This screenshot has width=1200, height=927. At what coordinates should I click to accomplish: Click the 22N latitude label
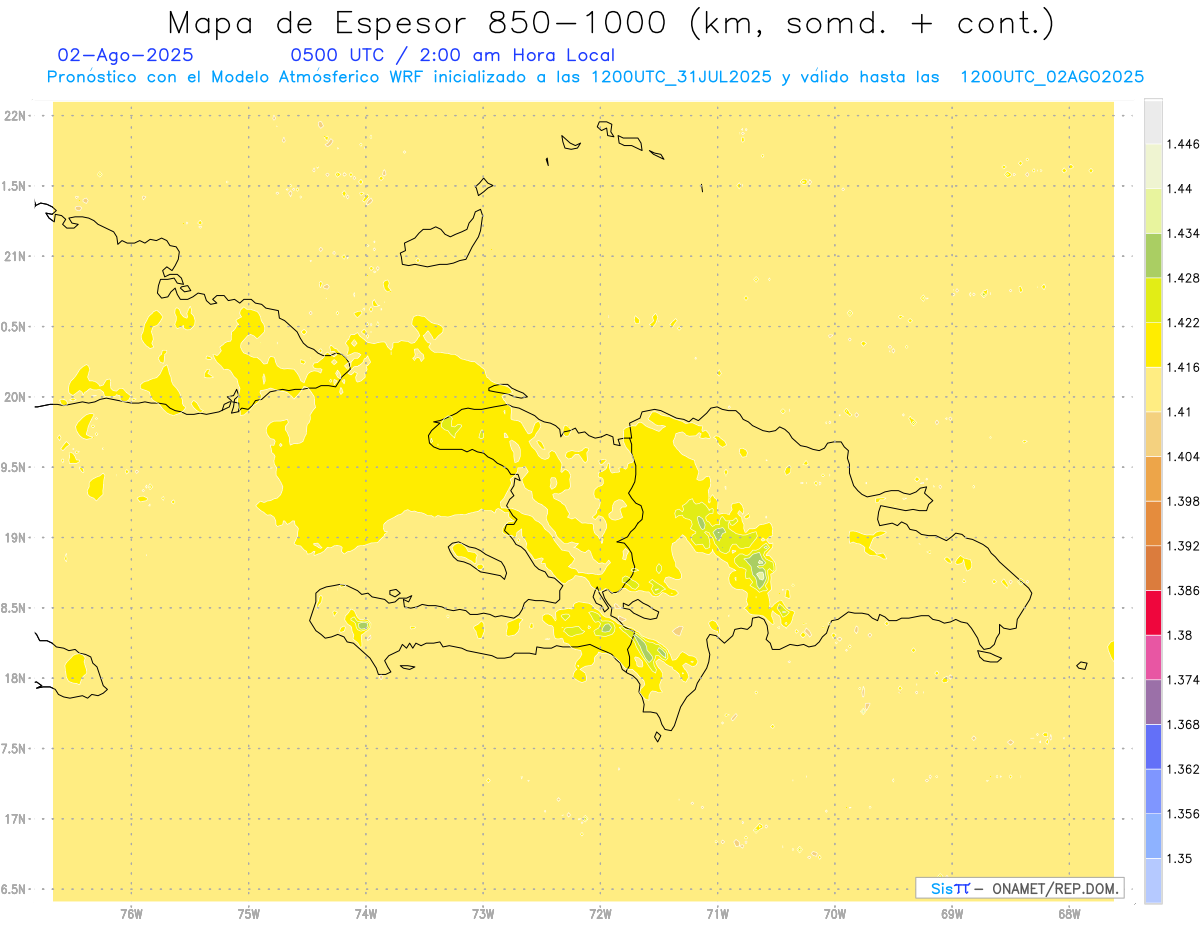click(16, 116)
